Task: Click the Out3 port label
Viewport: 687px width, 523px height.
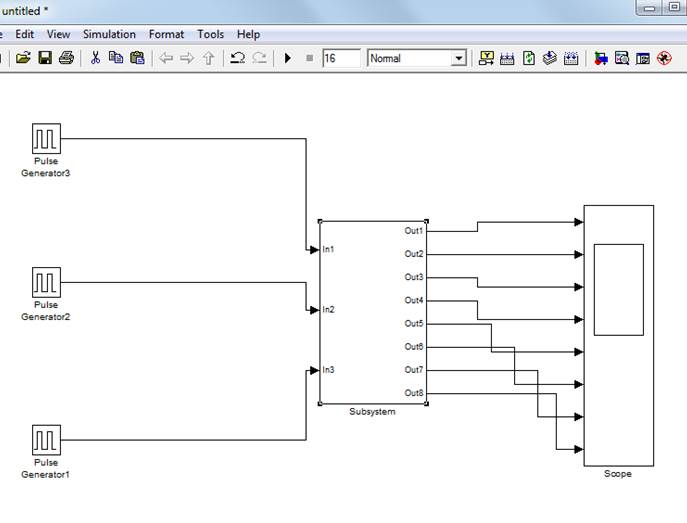Action: pos(414,277)
